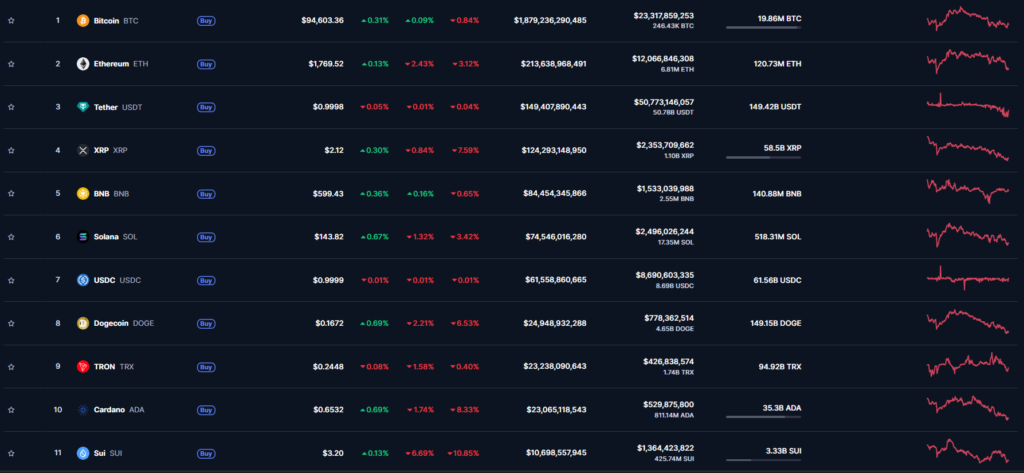Screen dimensions: 1024x473
Task: Click the Buy button for USDC
Action: pos(206,280)
